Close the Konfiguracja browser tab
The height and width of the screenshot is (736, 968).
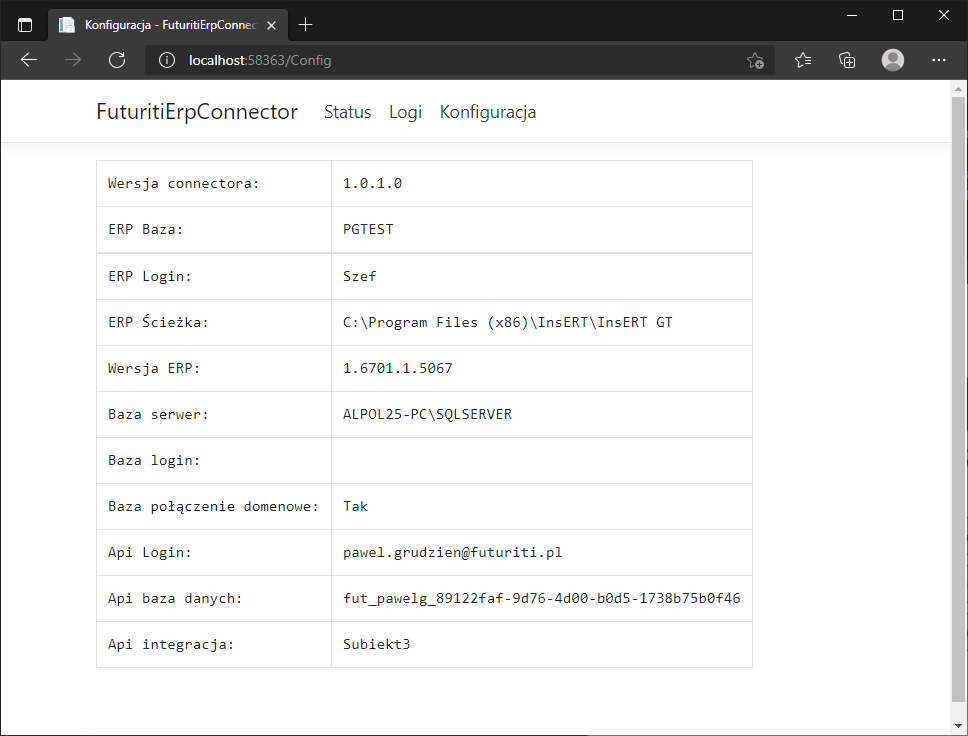pyautogui.click(x=274, y=25)
